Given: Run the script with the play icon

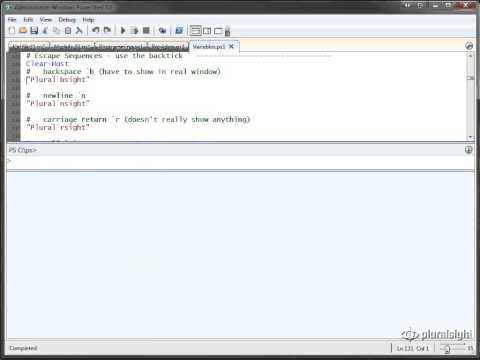Looking at the screenshot, I should 123,31.
